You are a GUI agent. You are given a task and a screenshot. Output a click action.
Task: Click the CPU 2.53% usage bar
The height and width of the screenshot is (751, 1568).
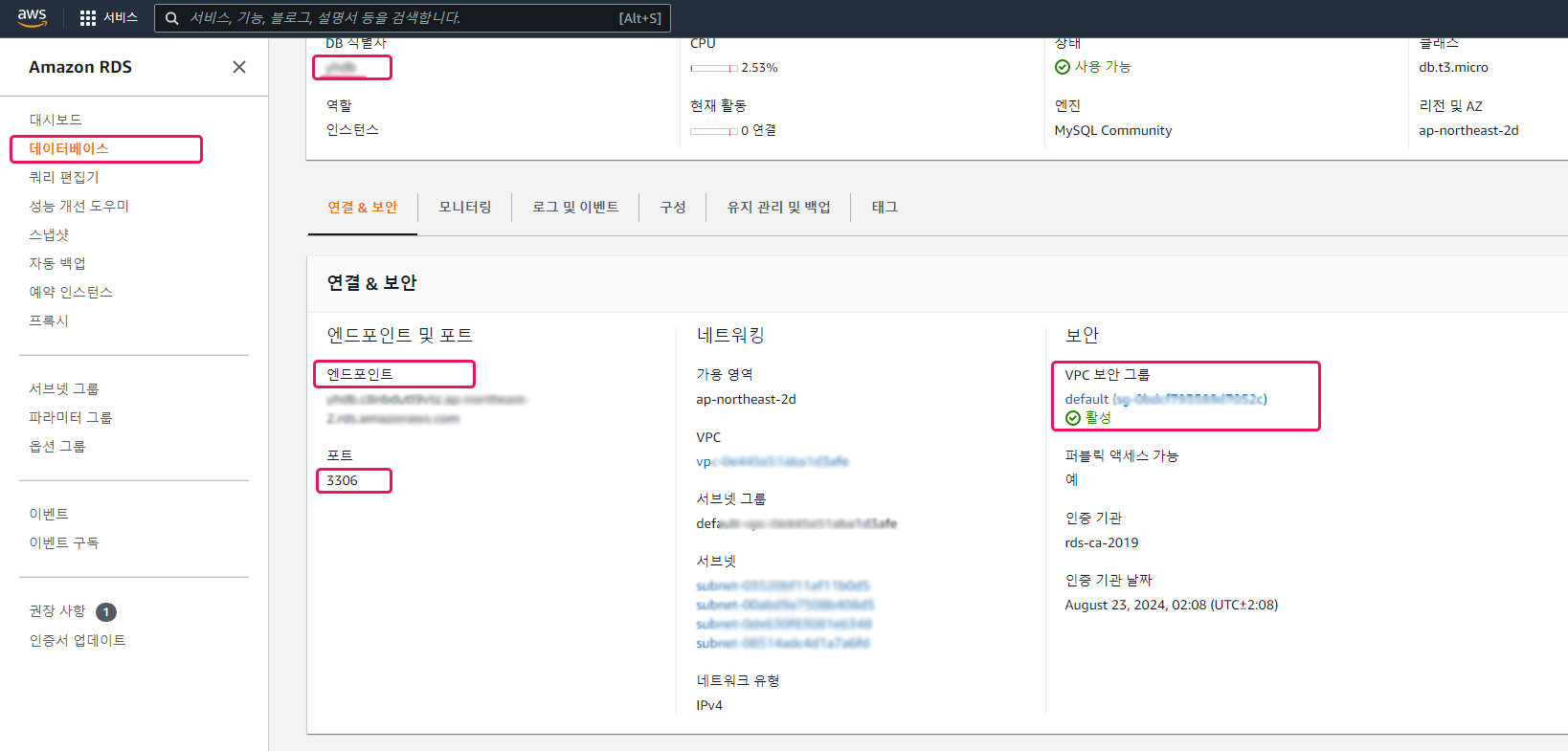[714, 68]
